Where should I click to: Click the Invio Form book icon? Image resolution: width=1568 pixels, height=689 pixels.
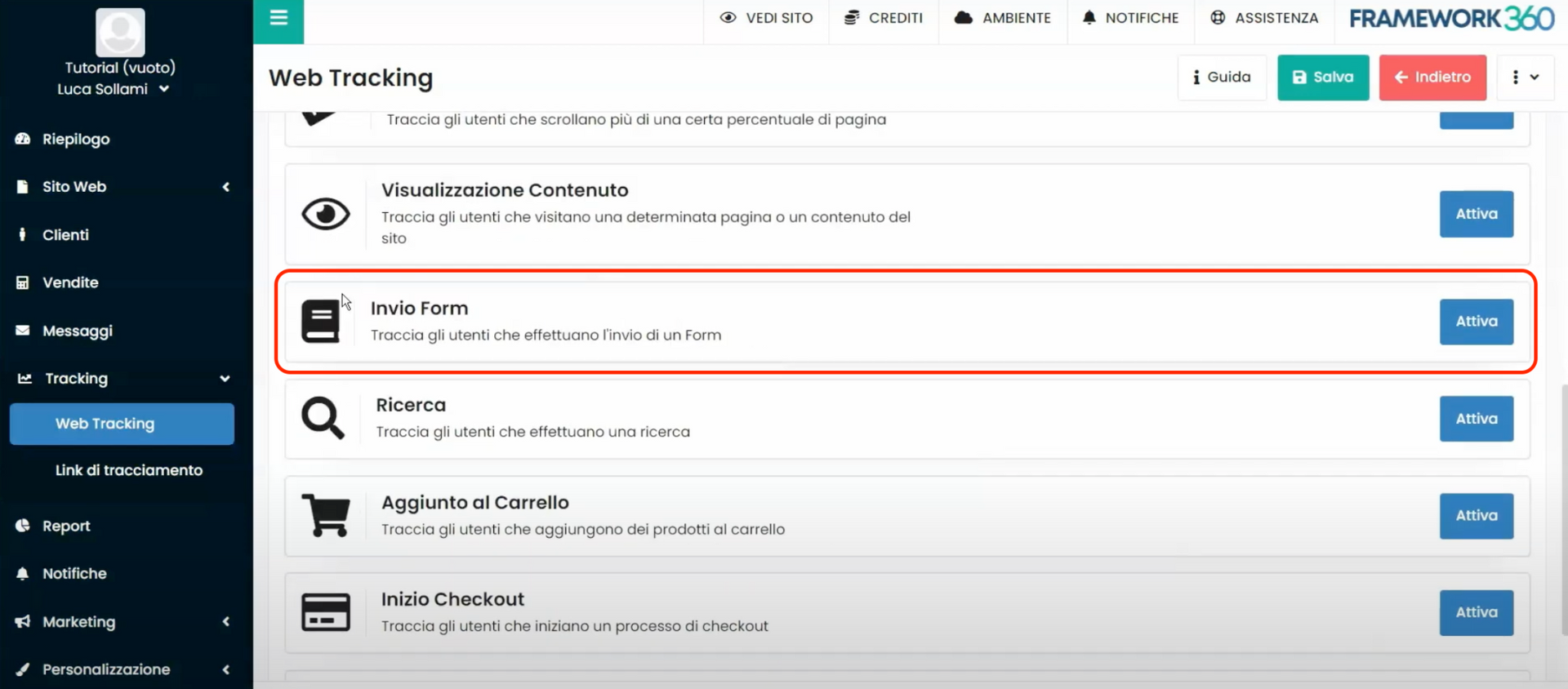pos(320,321)
